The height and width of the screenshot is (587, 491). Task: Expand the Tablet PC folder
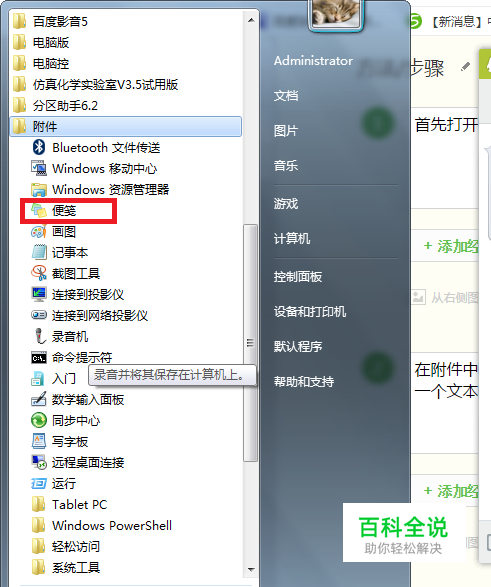[80, 504]
